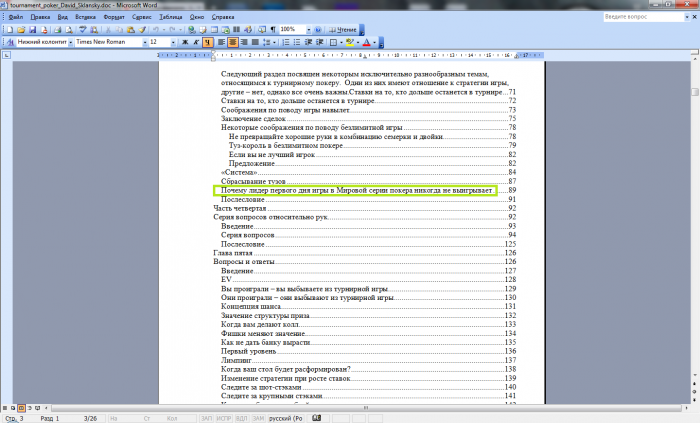This screenshot has width=700, height=423.
Task: Open the Часть четвертая contents entry
Action: coord(365,208)
